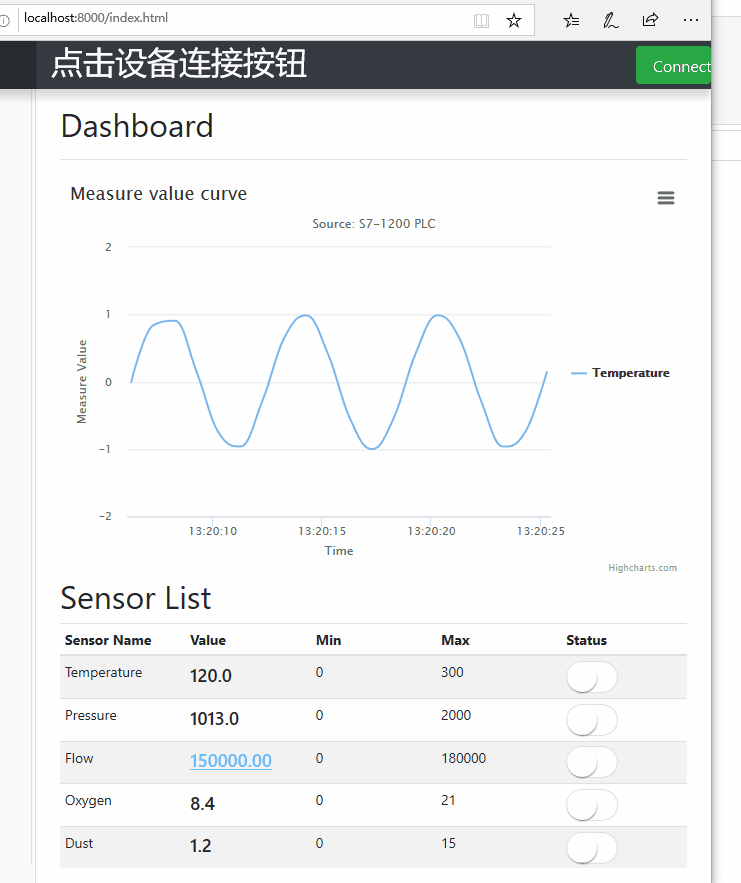Open the chart context menu hamburger icon
The height and width of the screenshot is (883, 741).
666,198
